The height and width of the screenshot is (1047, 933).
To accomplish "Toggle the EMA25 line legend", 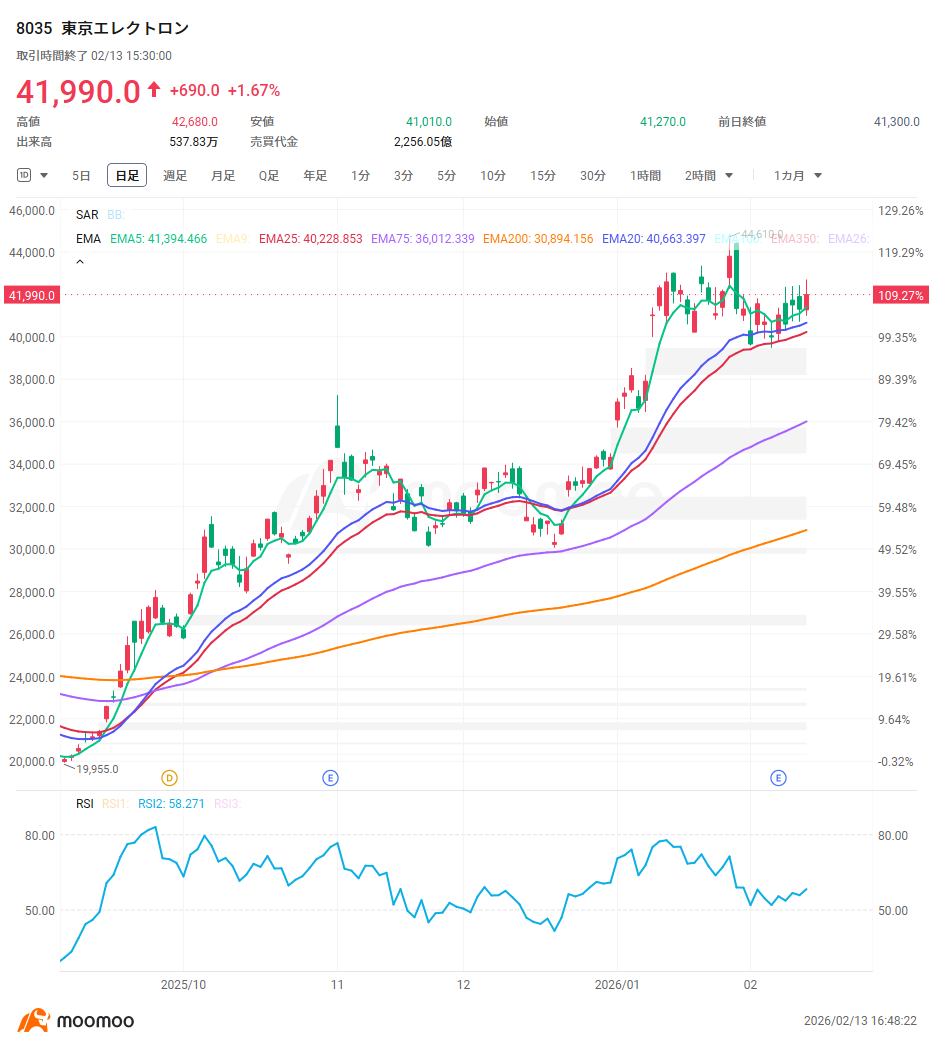I will (311, 238).
